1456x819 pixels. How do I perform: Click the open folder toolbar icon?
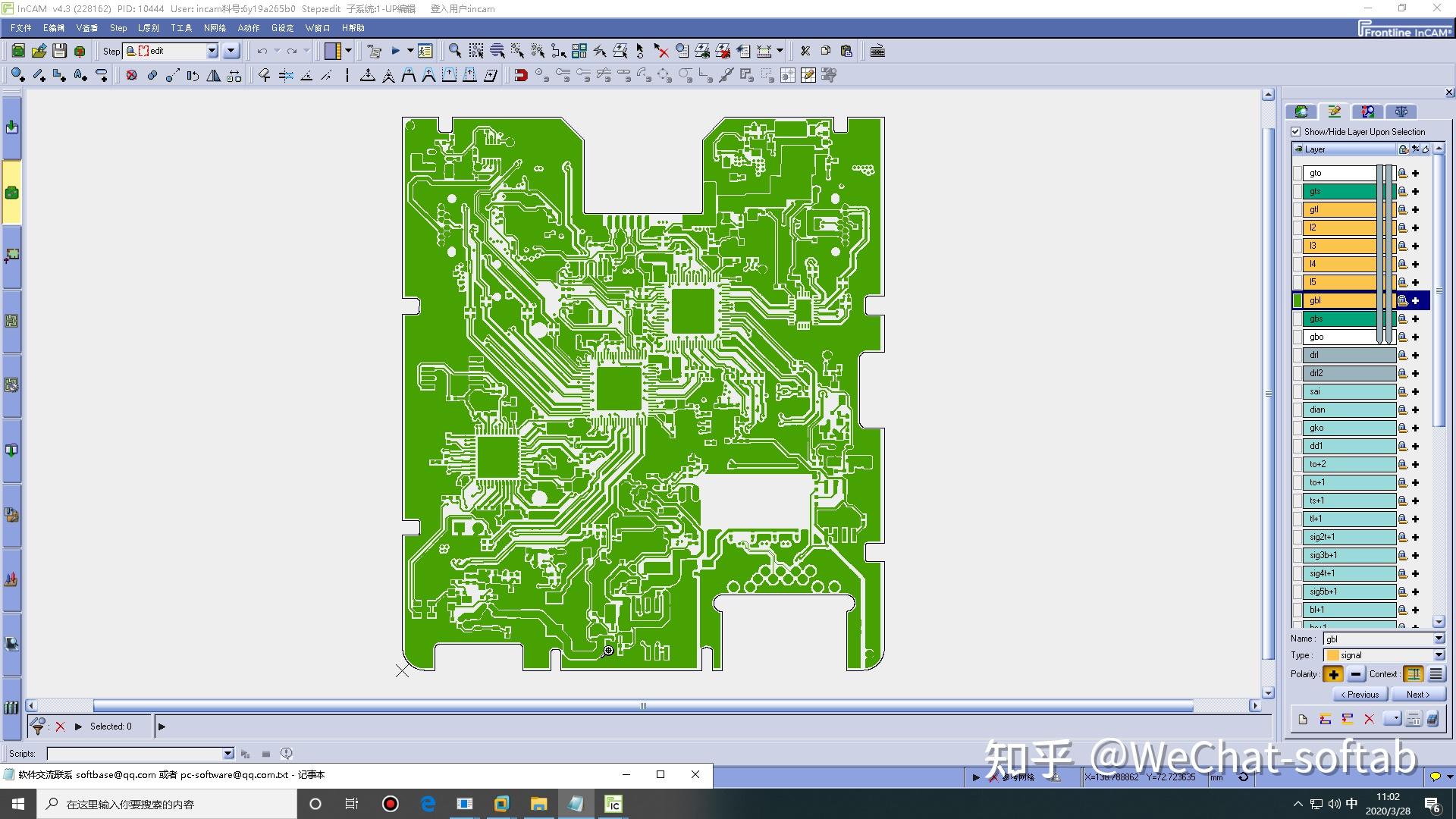pyautogui.click(x=39, y=51)
